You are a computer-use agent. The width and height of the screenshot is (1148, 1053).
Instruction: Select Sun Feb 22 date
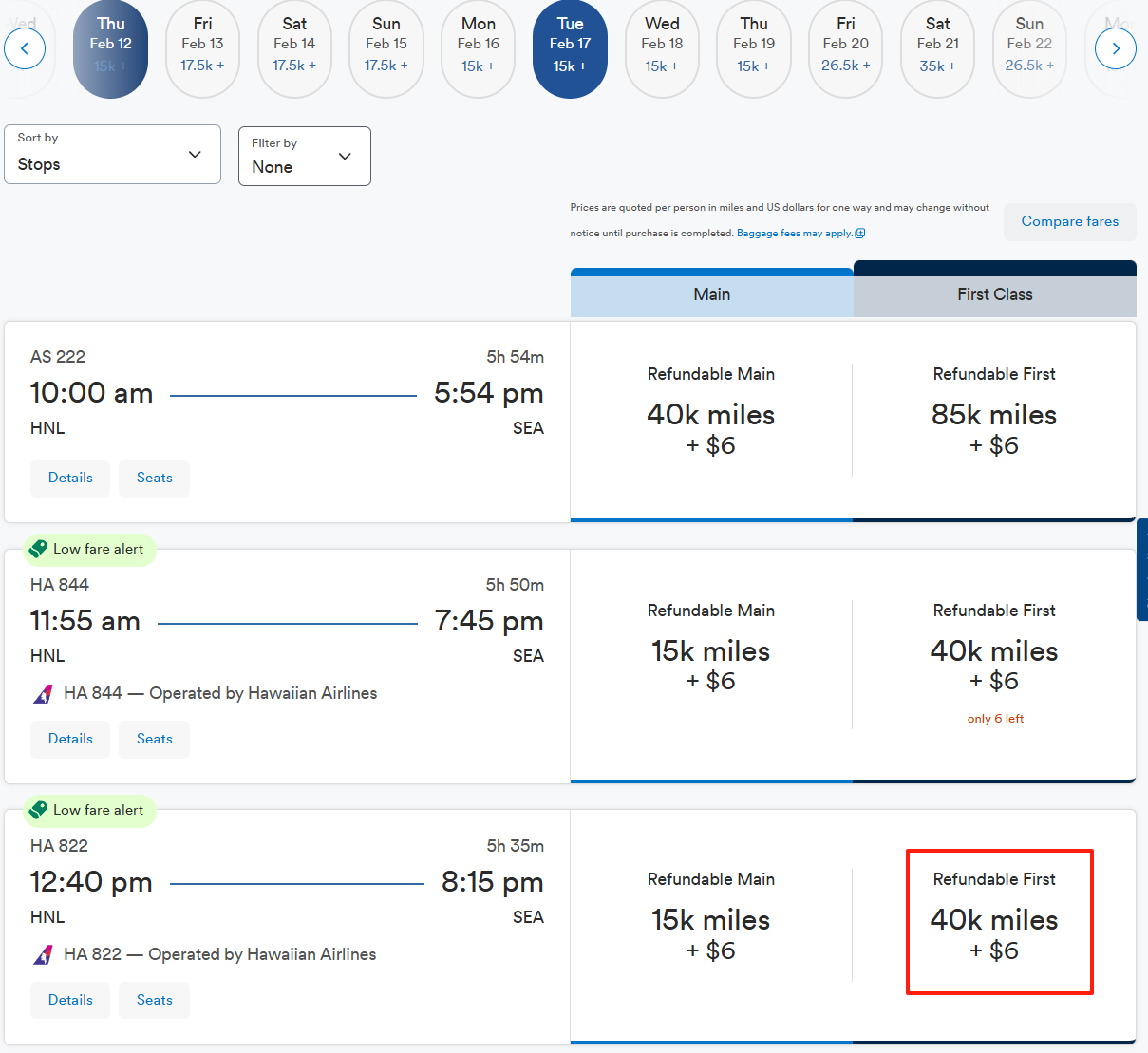[1029, 48]
